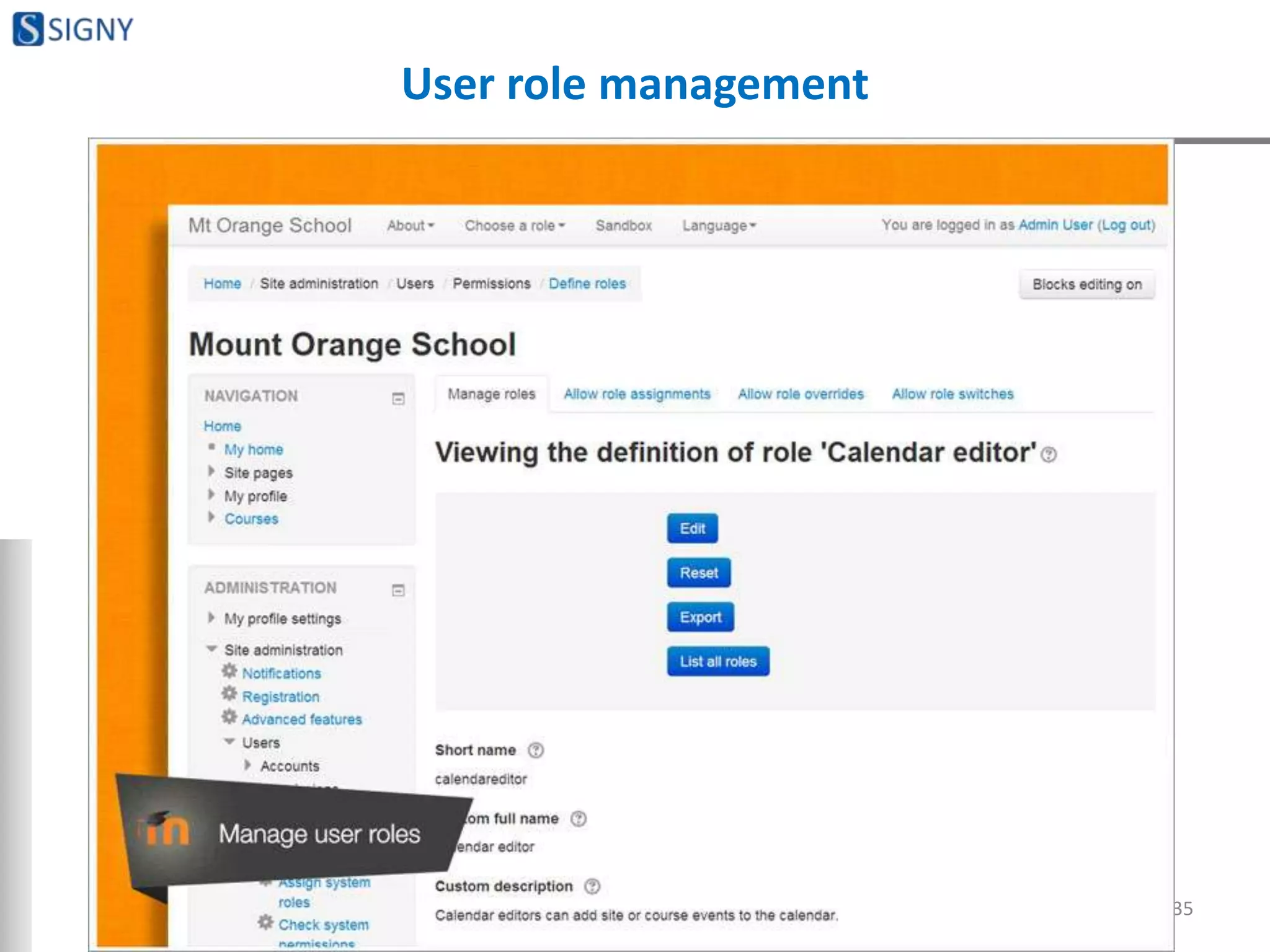Click the Mount Orange School page heading

pyautogui.click(x=352, y=345)
